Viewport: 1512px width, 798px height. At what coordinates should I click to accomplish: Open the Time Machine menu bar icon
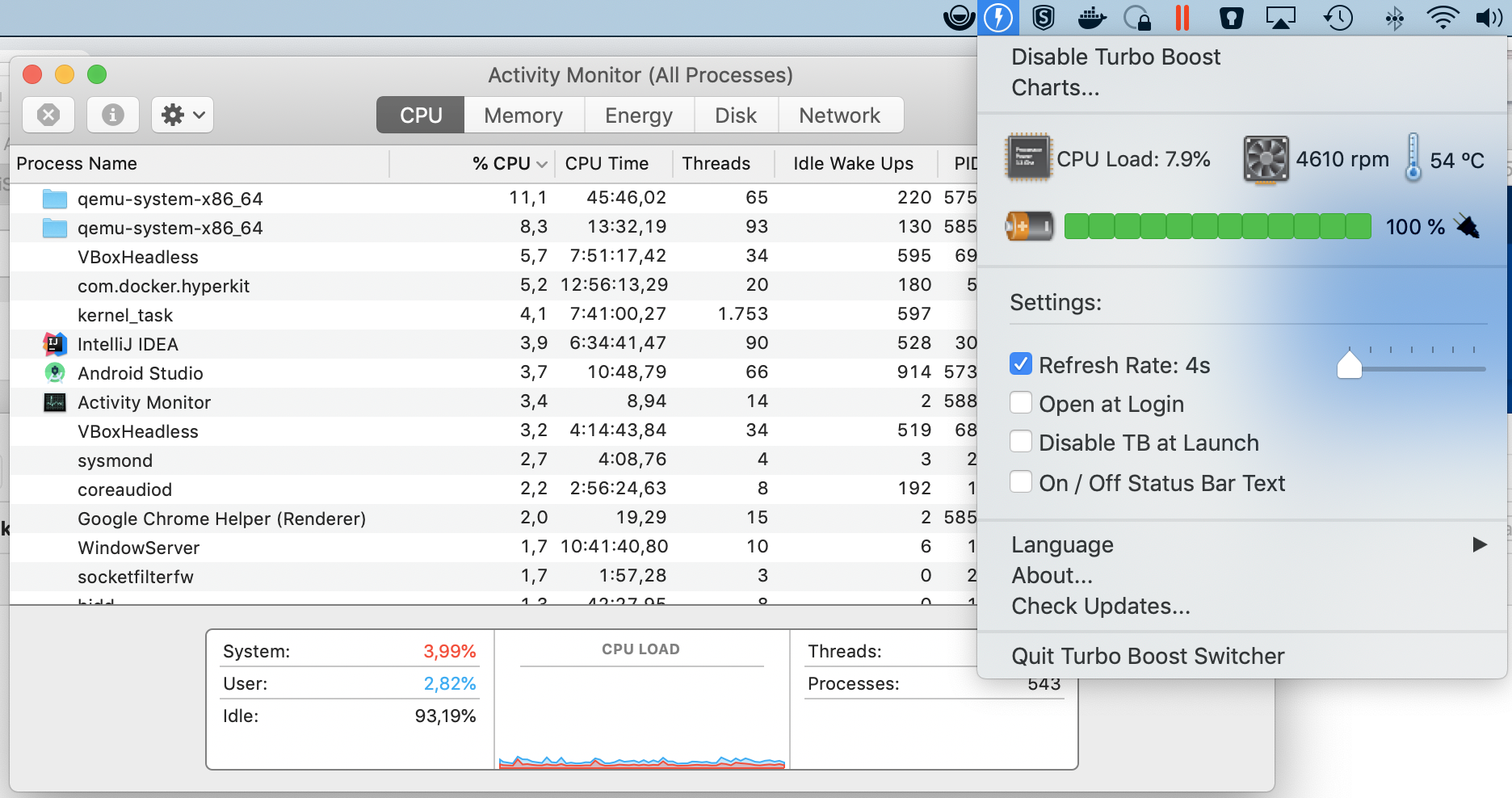(x=1338, y=18)
